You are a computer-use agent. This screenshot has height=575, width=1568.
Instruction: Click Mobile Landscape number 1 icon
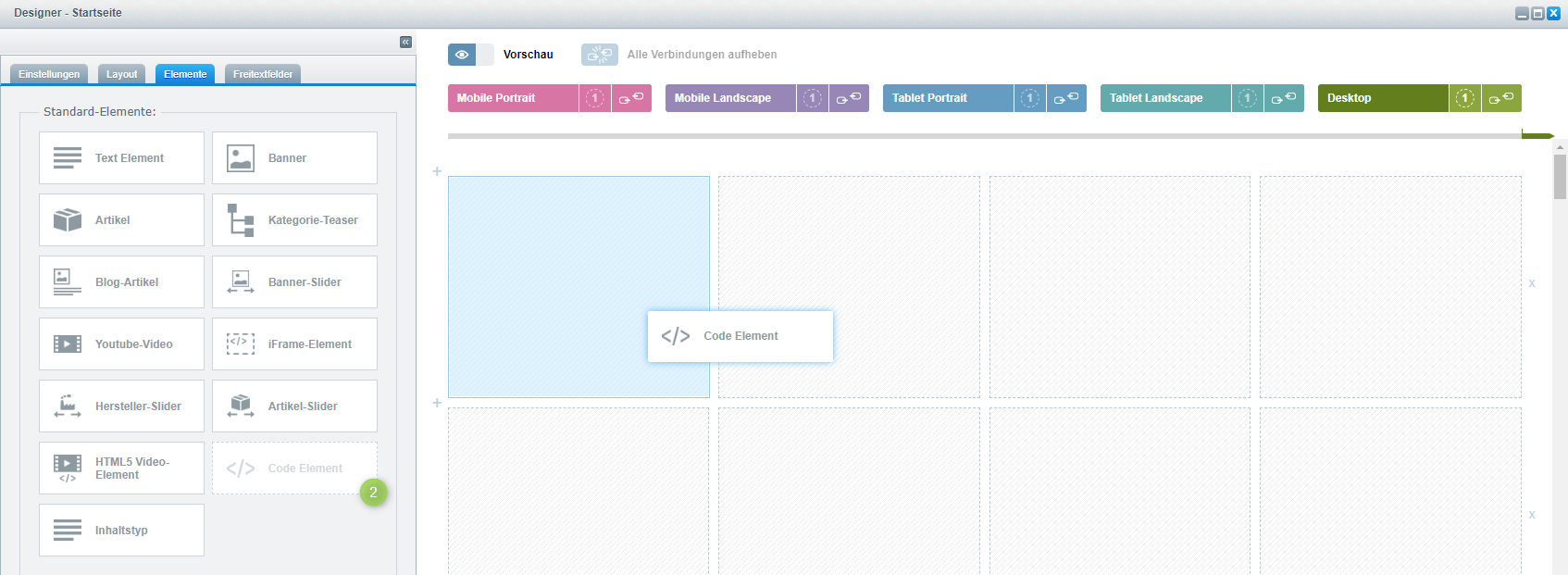813,98
